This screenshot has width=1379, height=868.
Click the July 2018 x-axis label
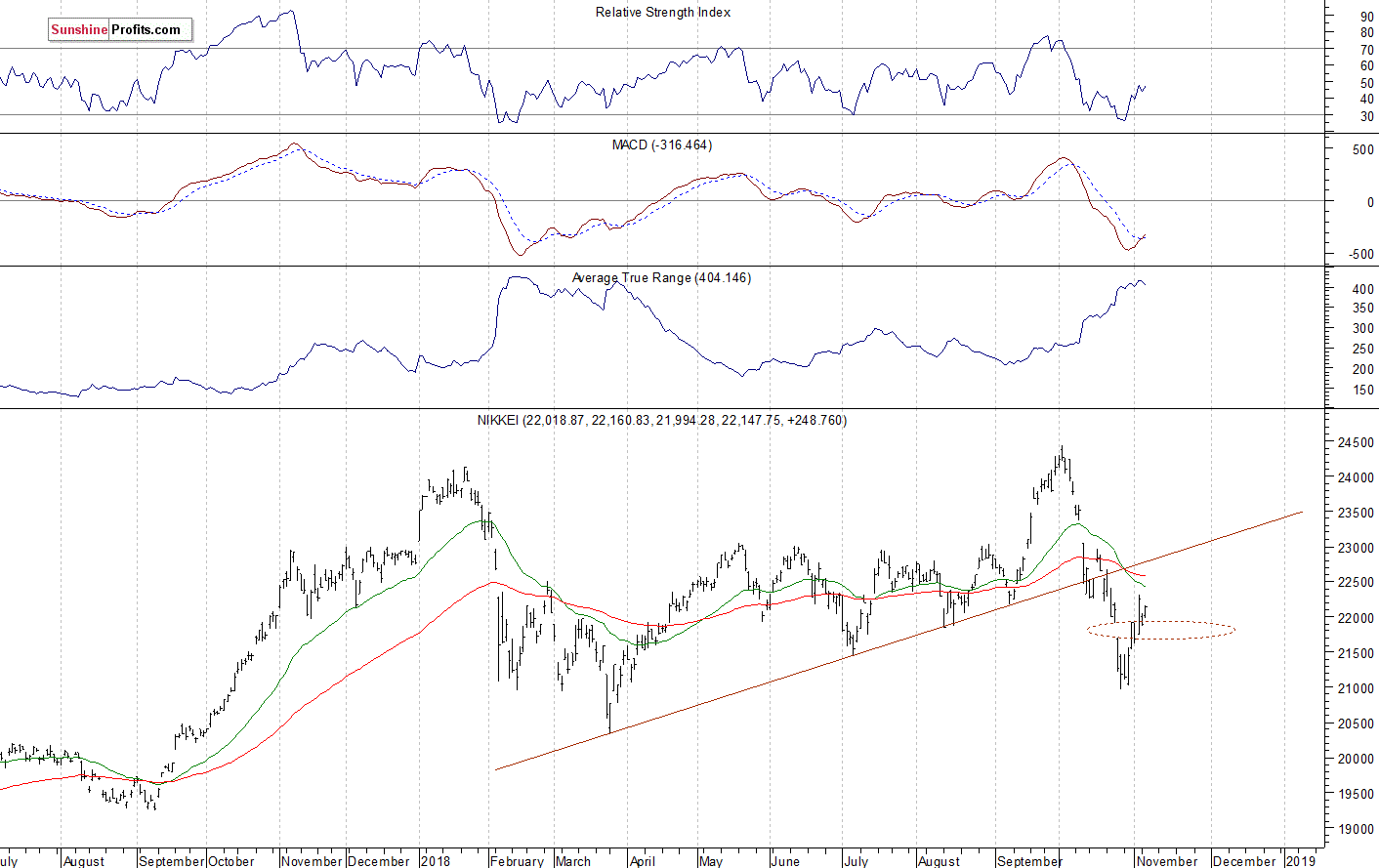(x=857, y=861)
